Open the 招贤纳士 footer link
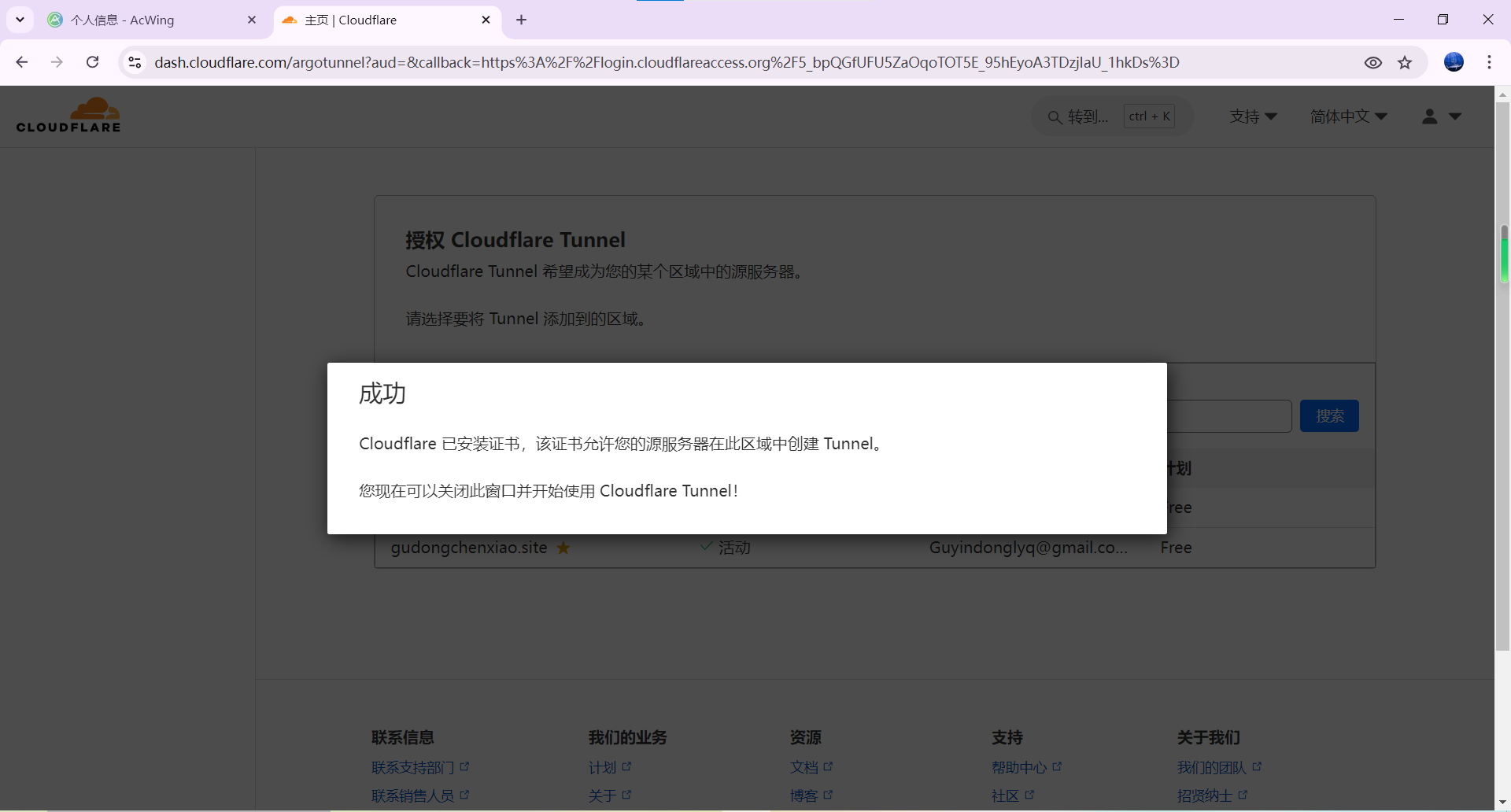1511x812 pixels. [1213, 795]
